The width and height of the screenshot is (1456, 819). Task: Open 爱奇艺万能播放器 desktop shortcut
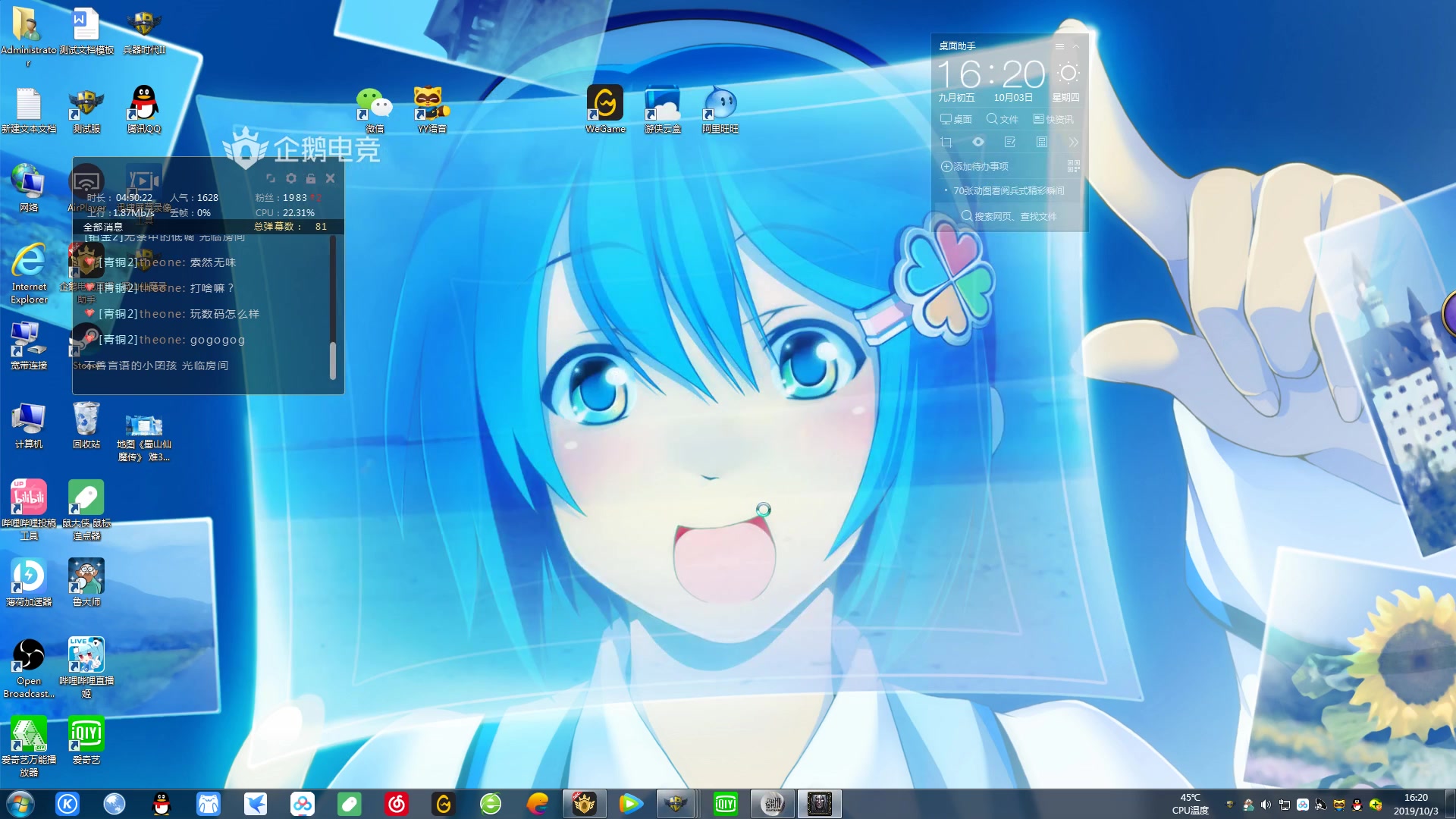pyautogui.click(x=28, y=746)
